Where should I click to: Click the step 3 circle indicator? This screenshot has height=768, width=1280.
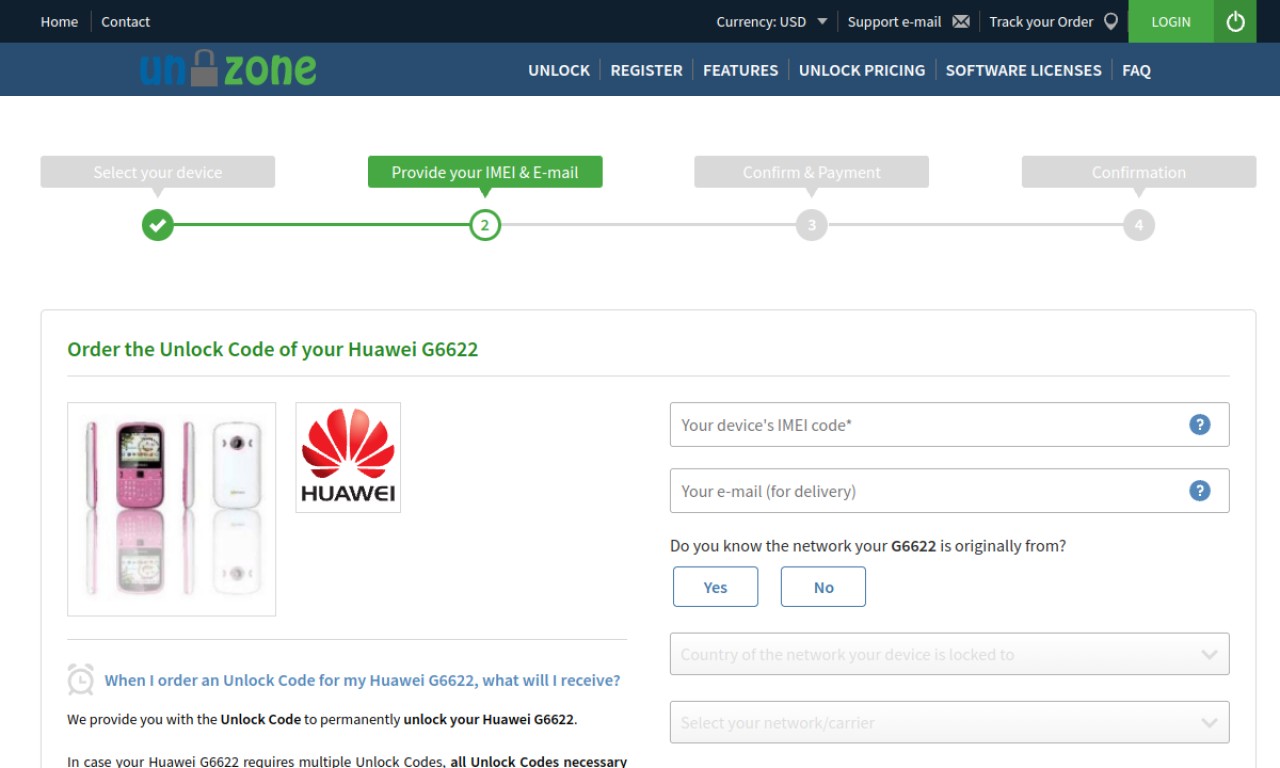click(x=812, y=225)
